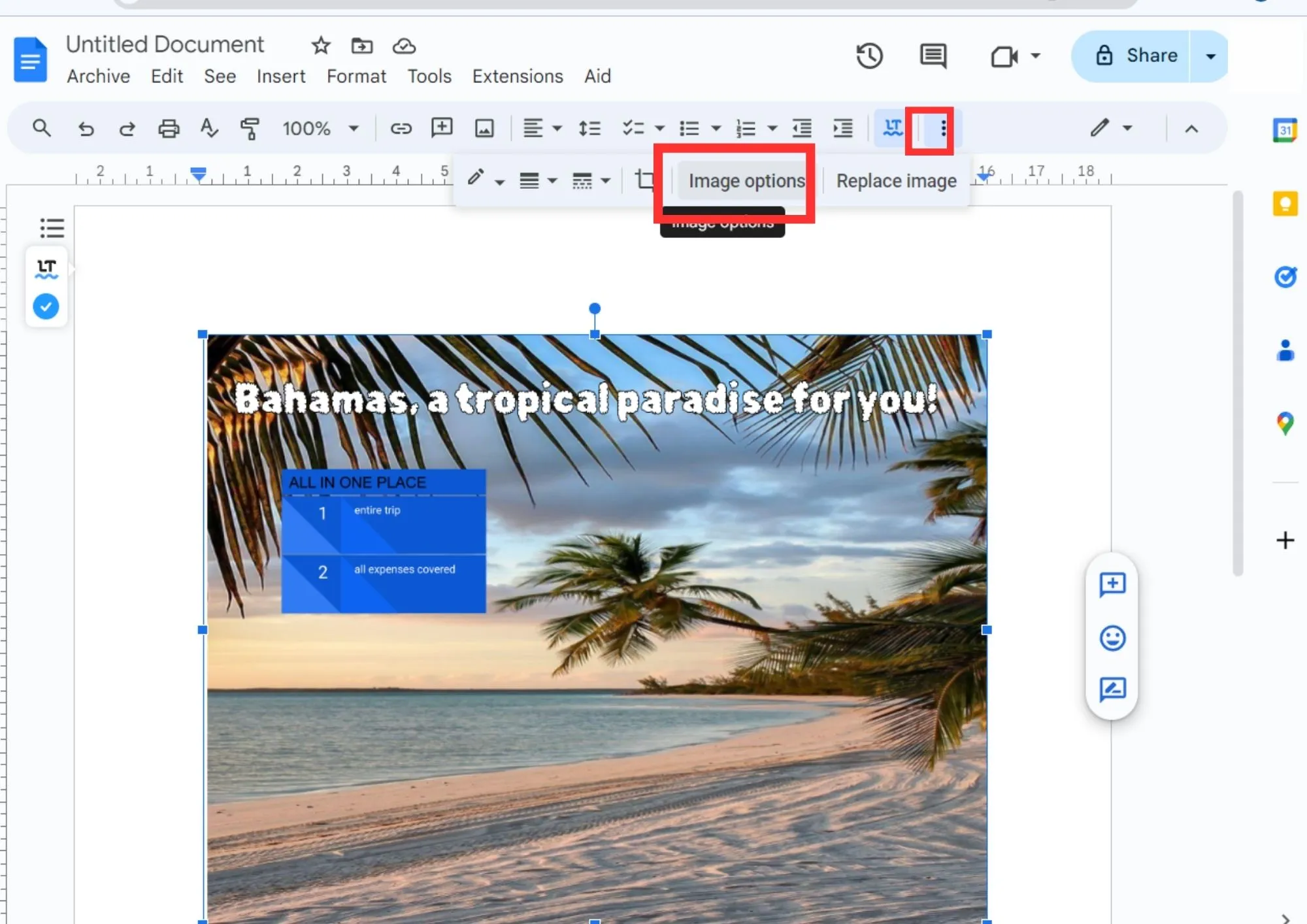Select the spell check icon
1307x924 pixels.
click(210, 128)
